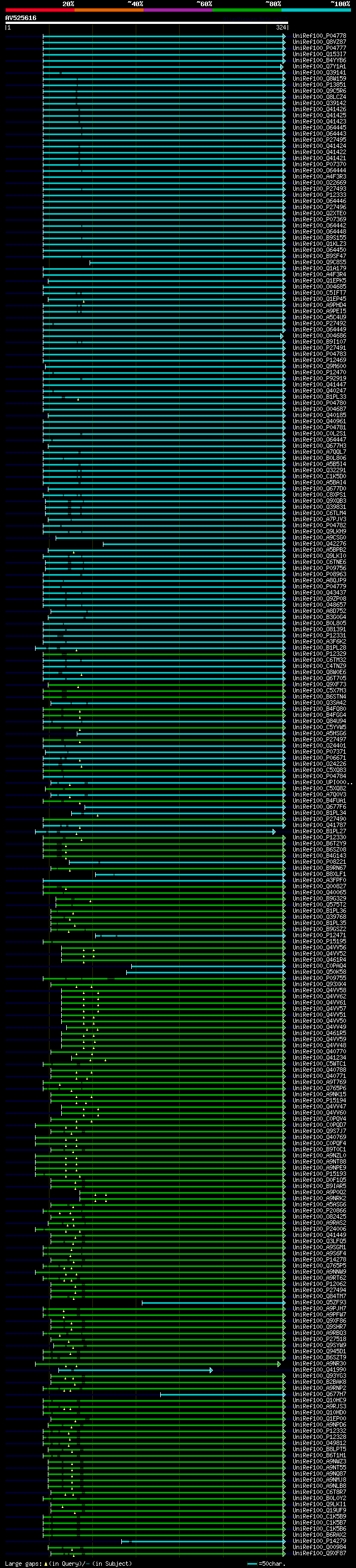Image resolution: width=356 pixels, height=1568 pixels.
Task: Select hit label UniRef100_O64445
Action: tap(319, 128)
